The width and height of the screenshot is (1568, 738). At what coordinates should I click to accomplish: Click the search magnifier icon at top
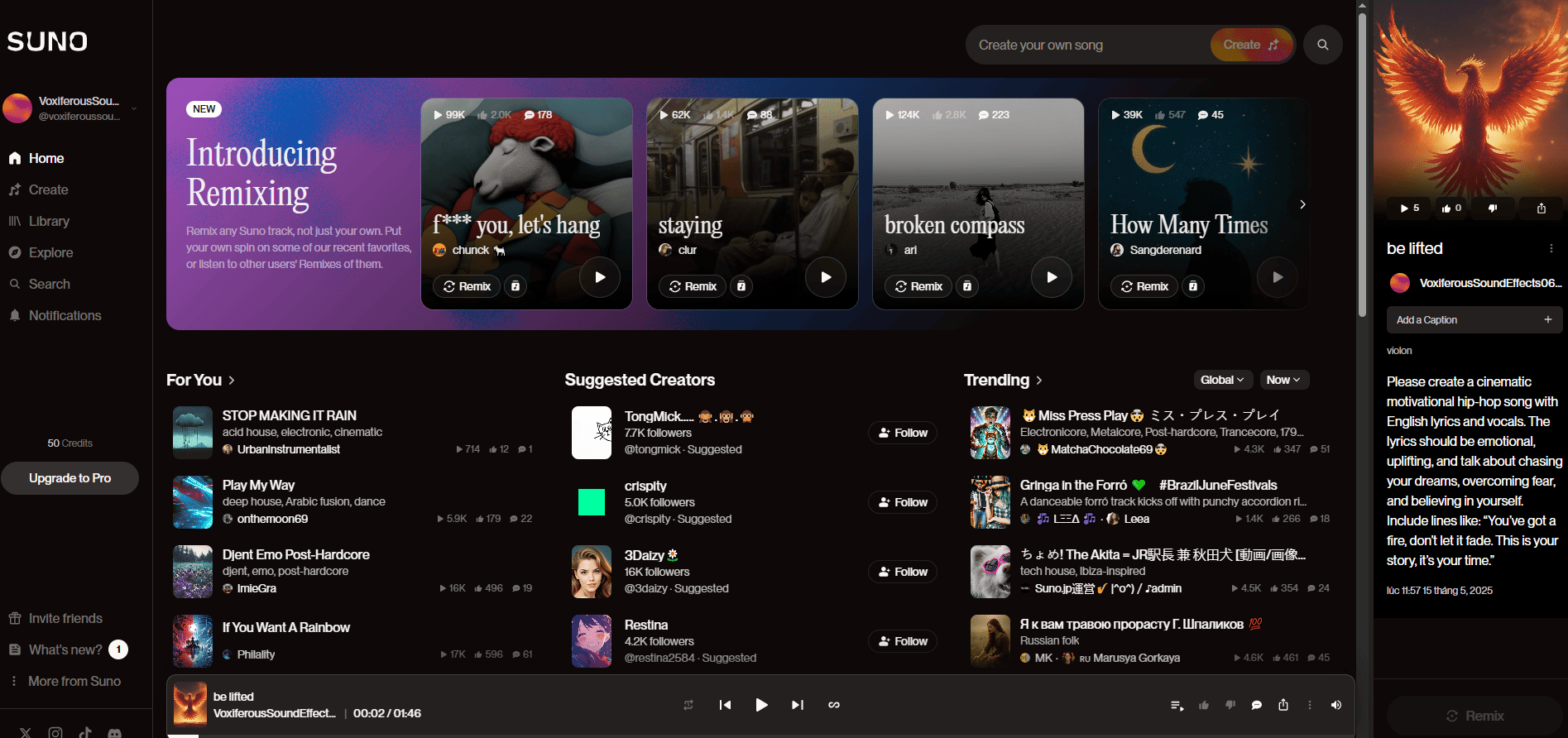(1323, 45)
